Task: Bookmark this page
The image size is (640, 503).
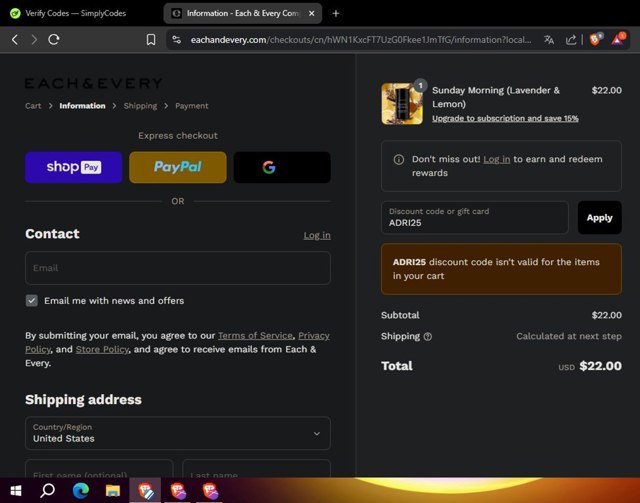Action: (151, 40)
